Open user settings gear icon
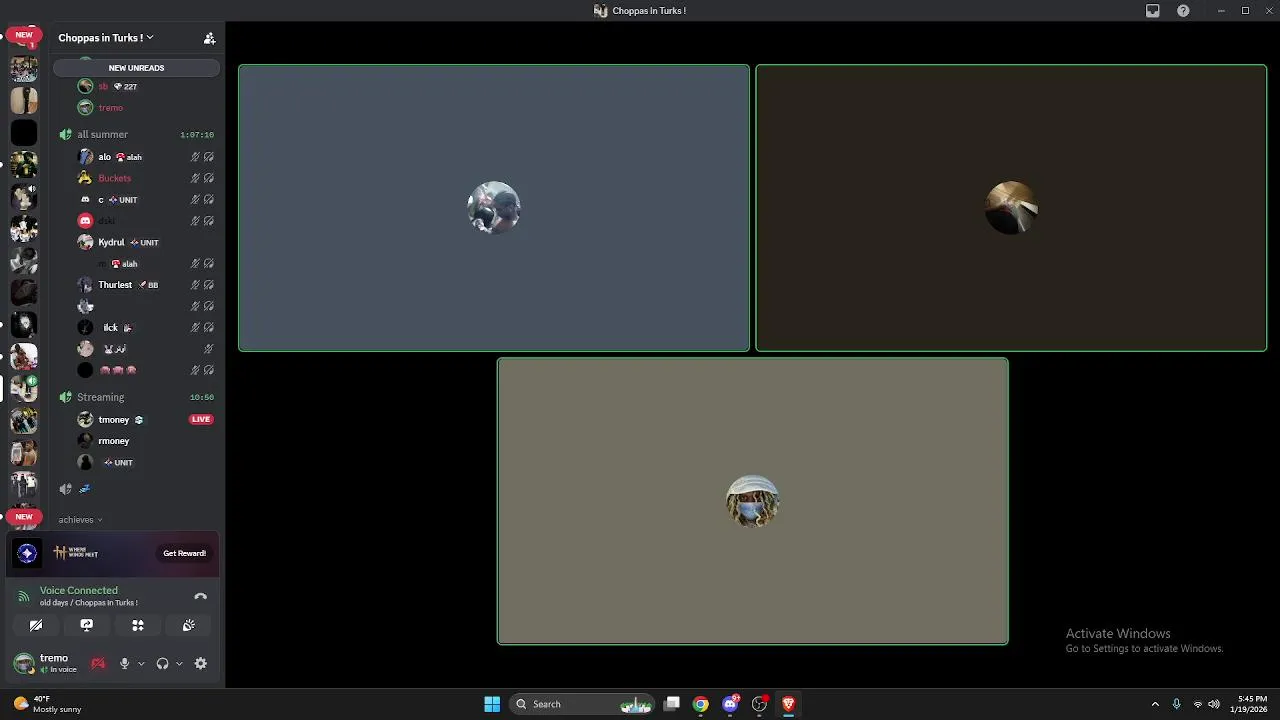Viewport: 1280px width, 720px height. point(201,663)
